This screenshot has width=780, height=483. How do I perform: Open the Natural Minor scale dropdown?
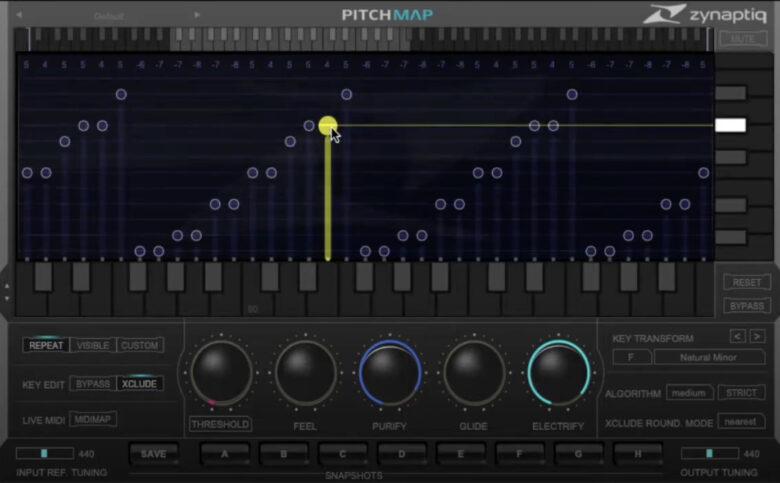pos(709,357)
